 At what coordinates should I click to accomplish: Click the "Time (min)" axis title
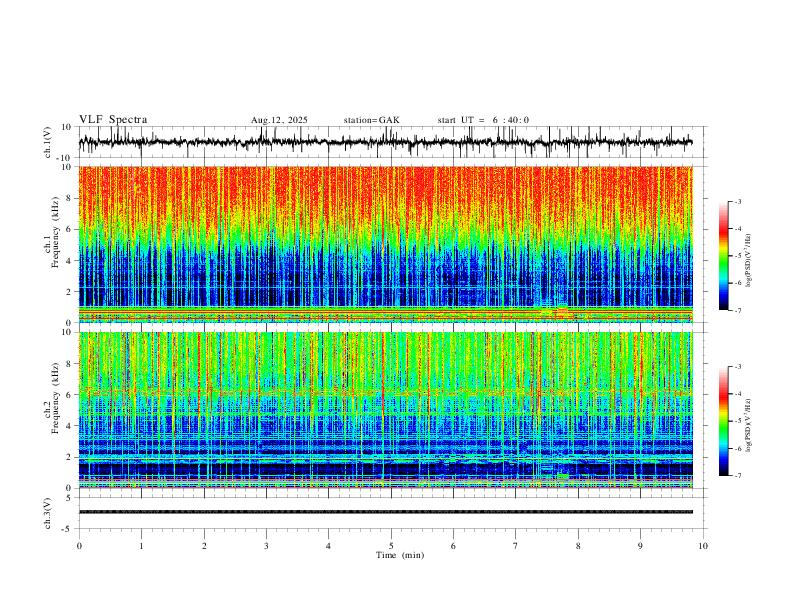click(x=400, y=555)
